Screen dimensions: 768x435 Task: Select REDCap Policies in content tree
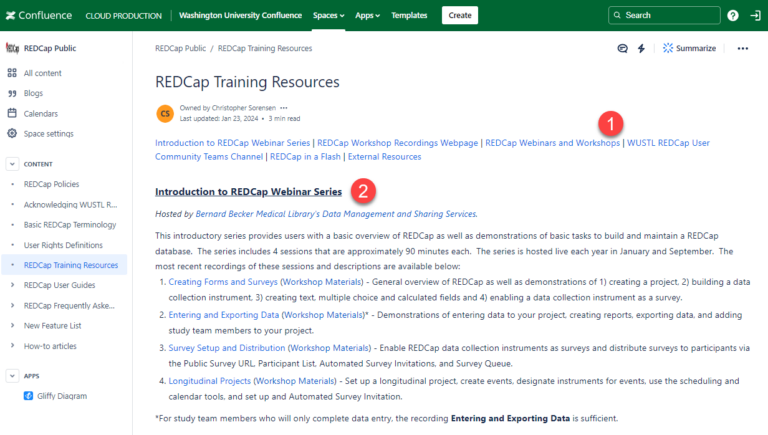click(51, 184)
